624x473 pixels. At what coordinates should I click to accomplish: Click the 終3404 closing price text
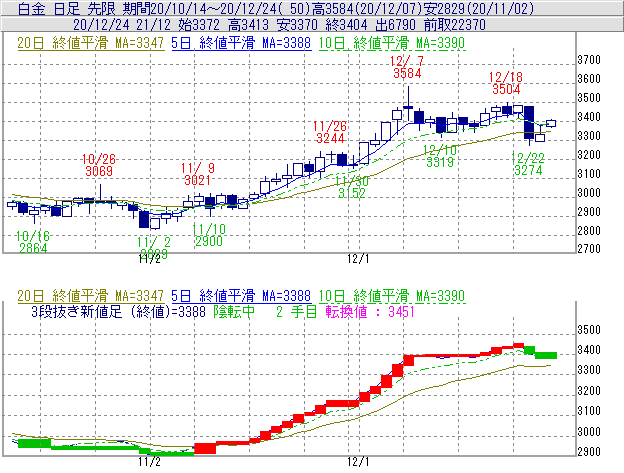click(x=346, y=25)
